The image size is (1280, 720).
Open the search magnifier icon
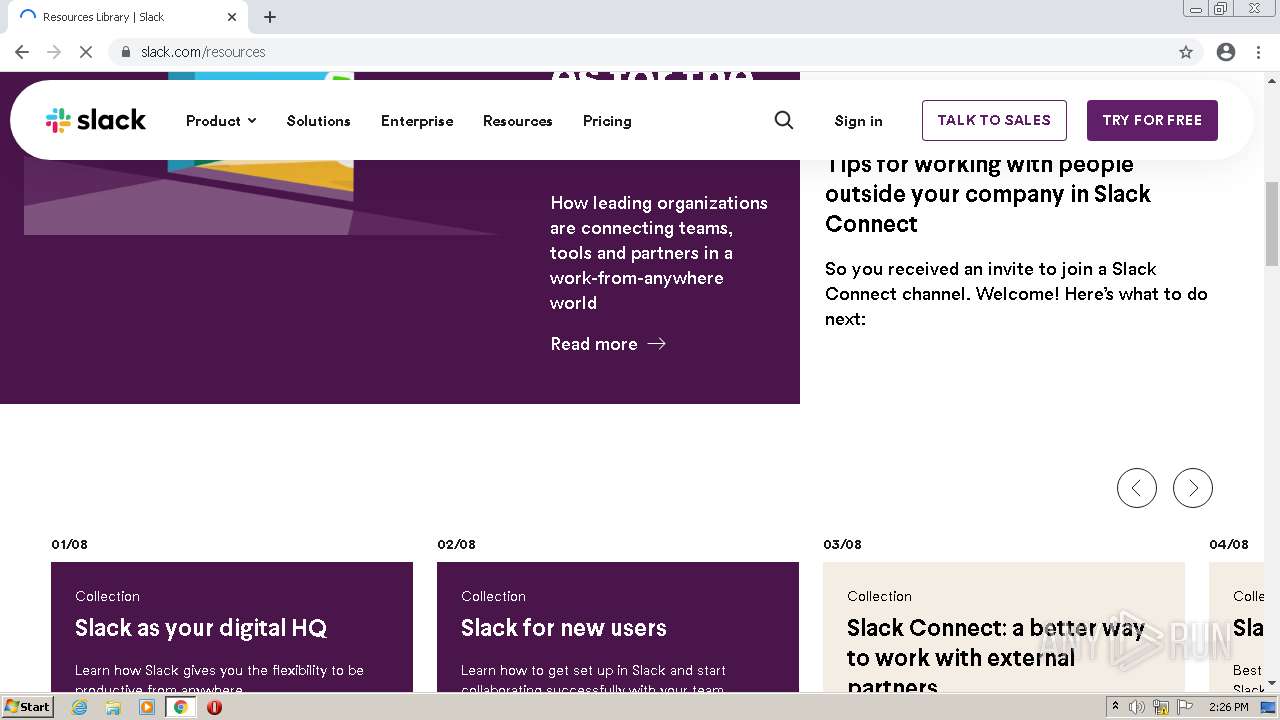pos(784,120)
